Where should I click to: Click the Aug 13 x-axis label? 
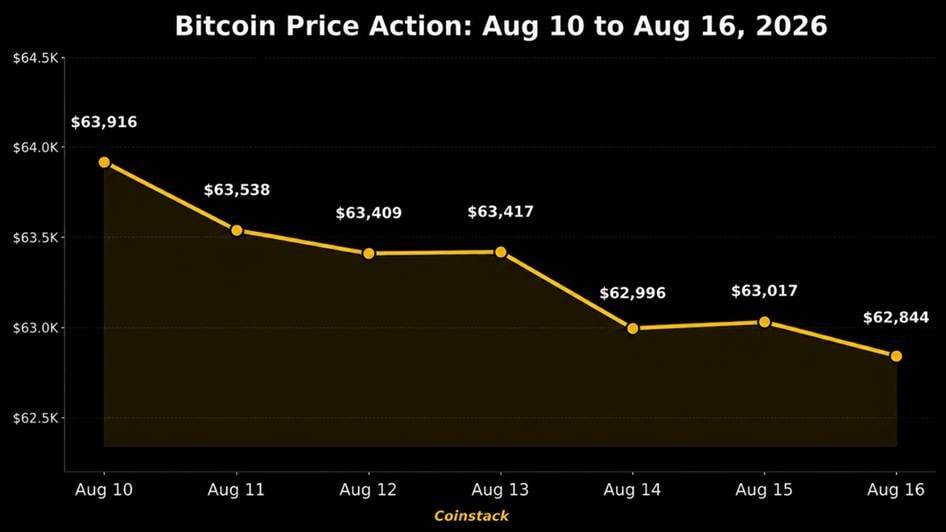tap(500, 489)
